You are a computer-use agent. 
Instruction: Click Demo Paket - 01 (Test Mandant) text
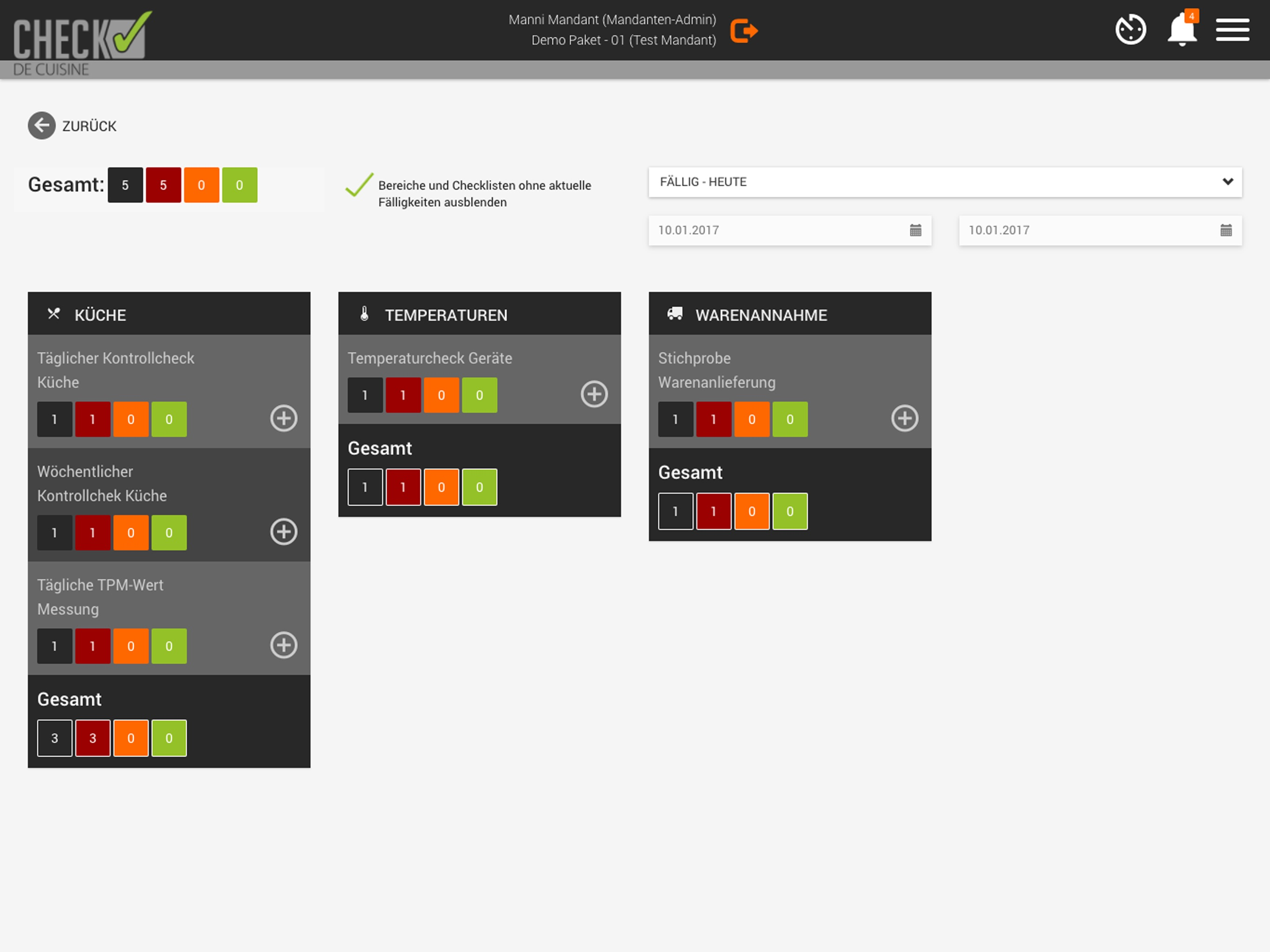(623, 40)
